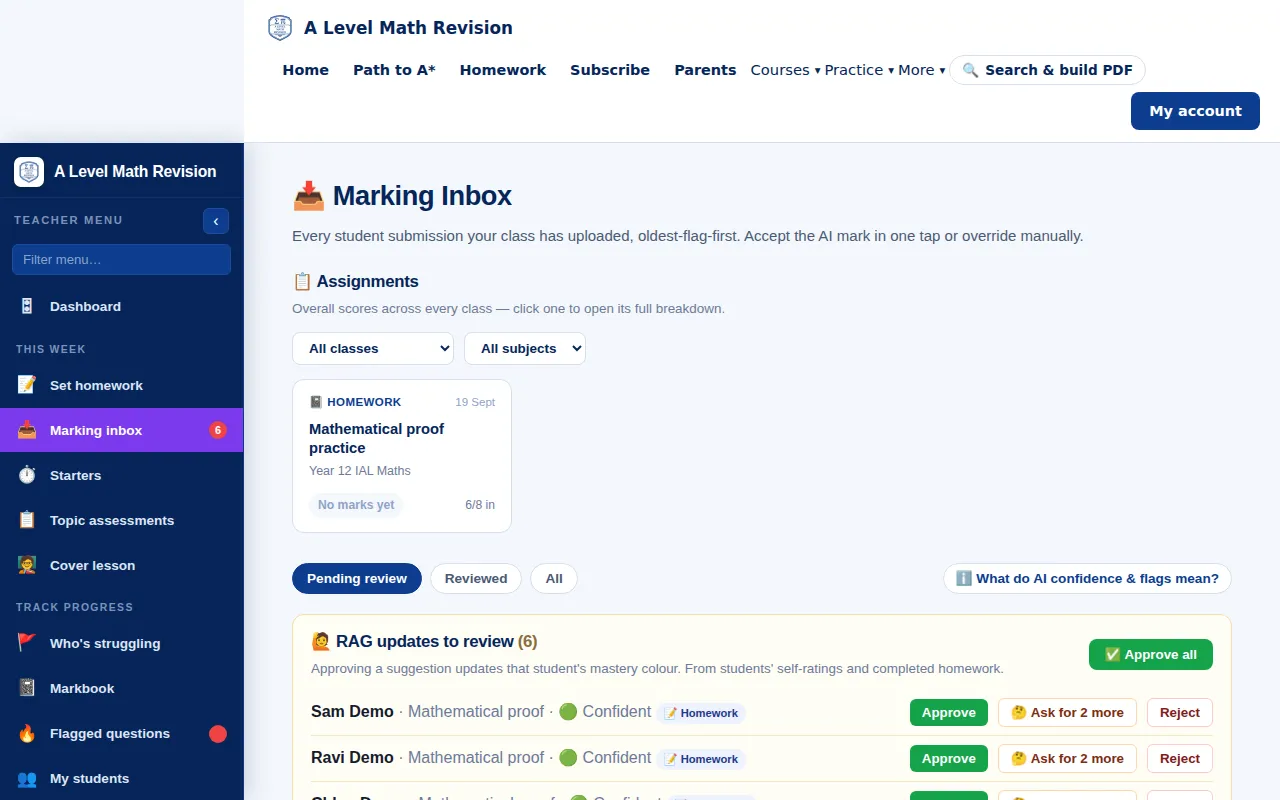Click the crest logo in the sidebar header
The height and width of the screenshot is (800, 1280).
[x=28, y=172]
